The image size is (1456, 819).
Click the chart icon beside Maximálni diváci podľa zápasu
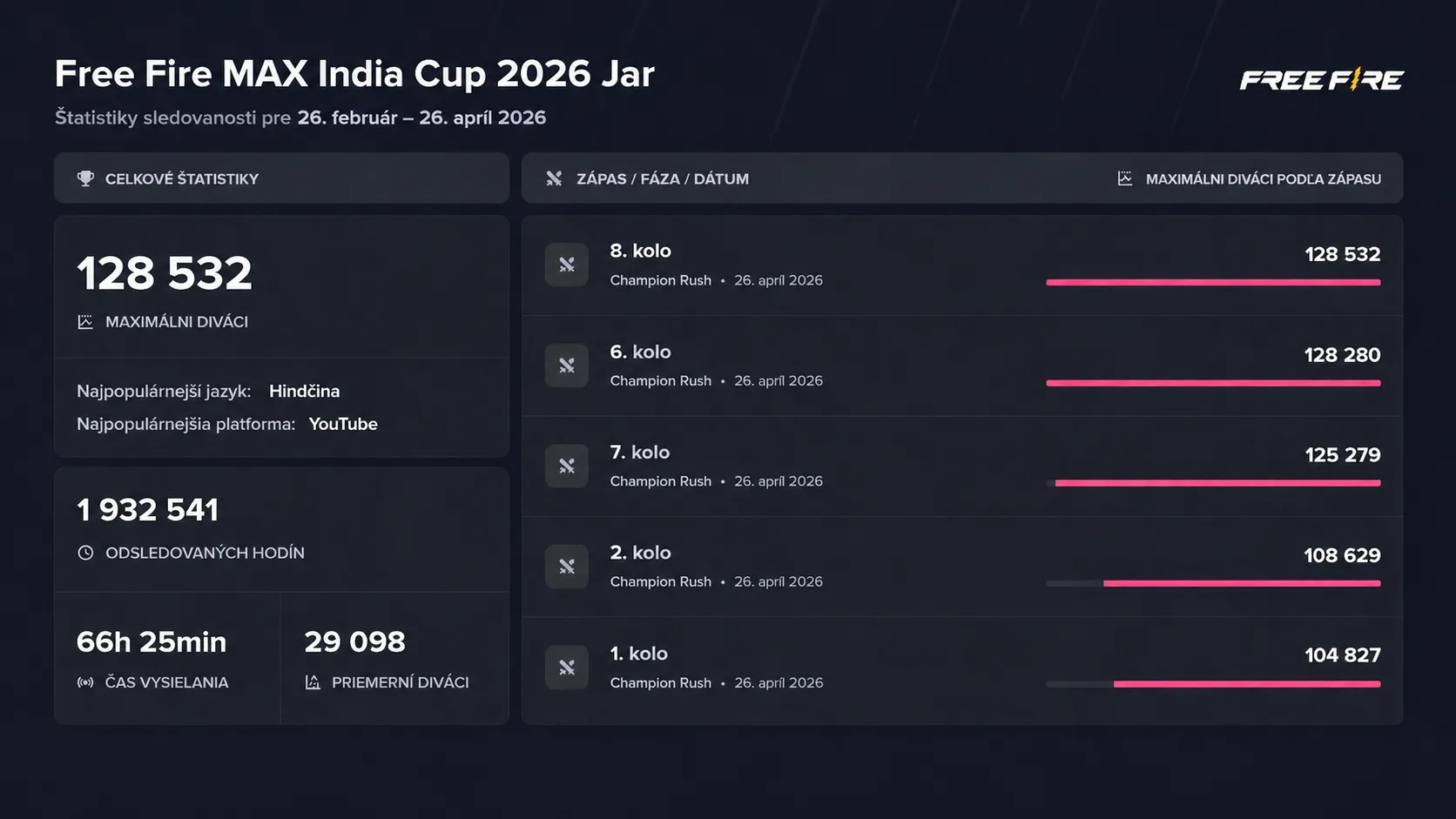point(1125,178)
